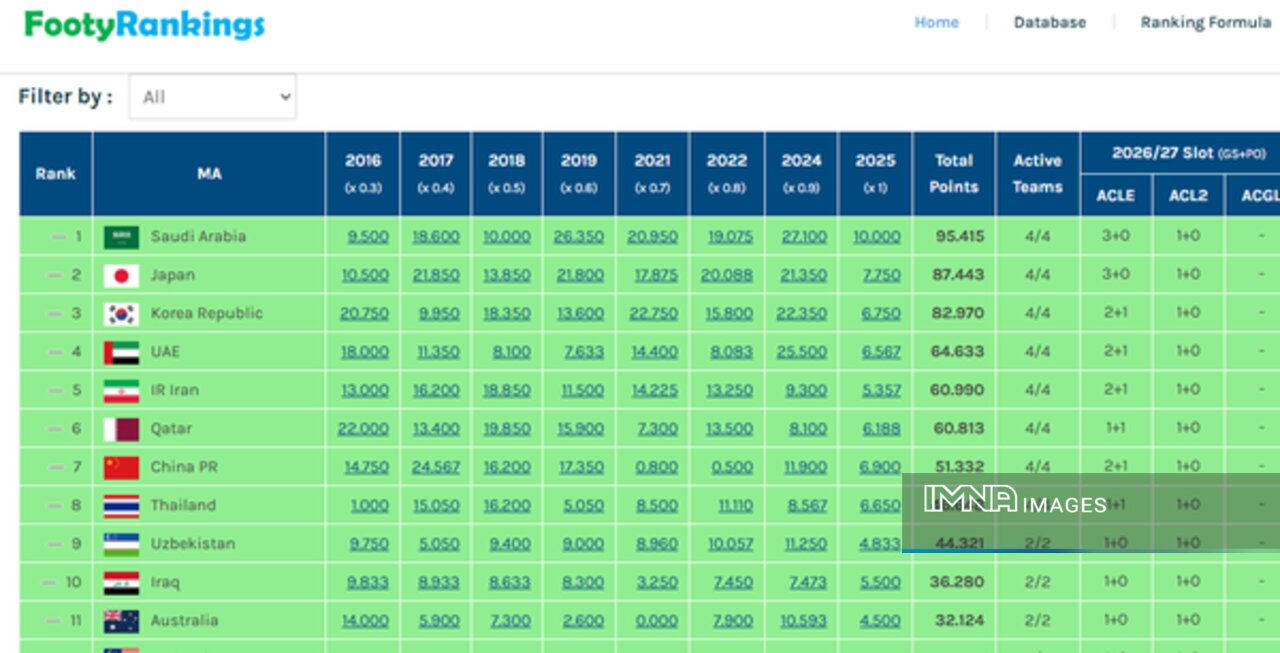The image size is (1280, 653).
Task: Click the China PR flag icon
Action: point(121,467)
